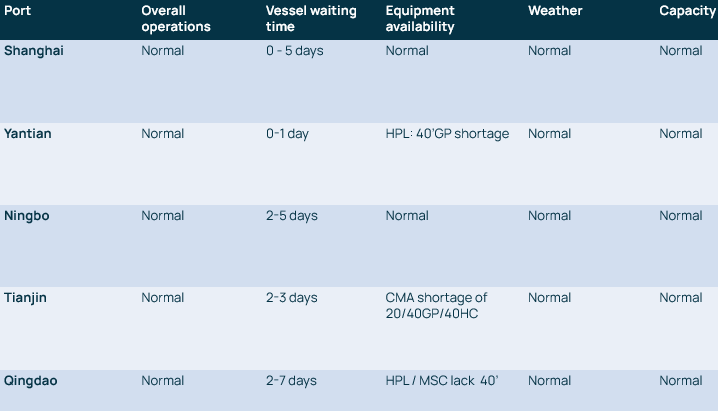Click the Capacity column header
The height and width of the screenshot is (411, 718).
click(x=687, y=11)
